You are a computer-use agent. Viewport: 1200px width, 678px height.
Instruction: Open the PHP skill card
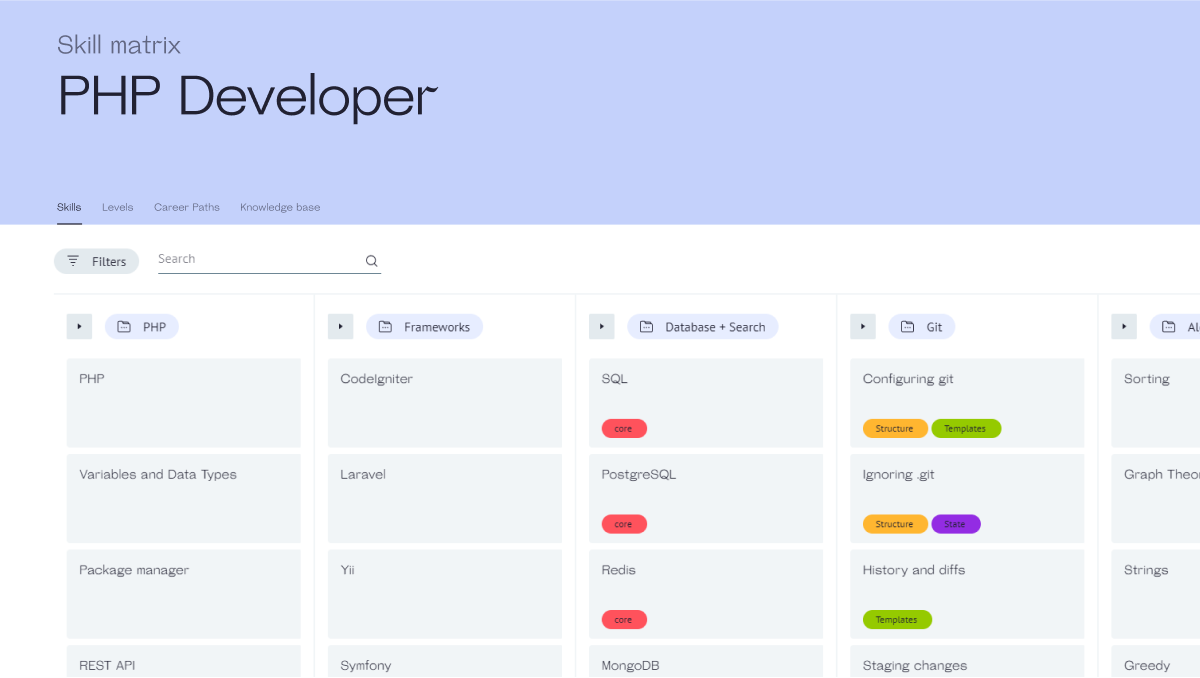[184, 403]
